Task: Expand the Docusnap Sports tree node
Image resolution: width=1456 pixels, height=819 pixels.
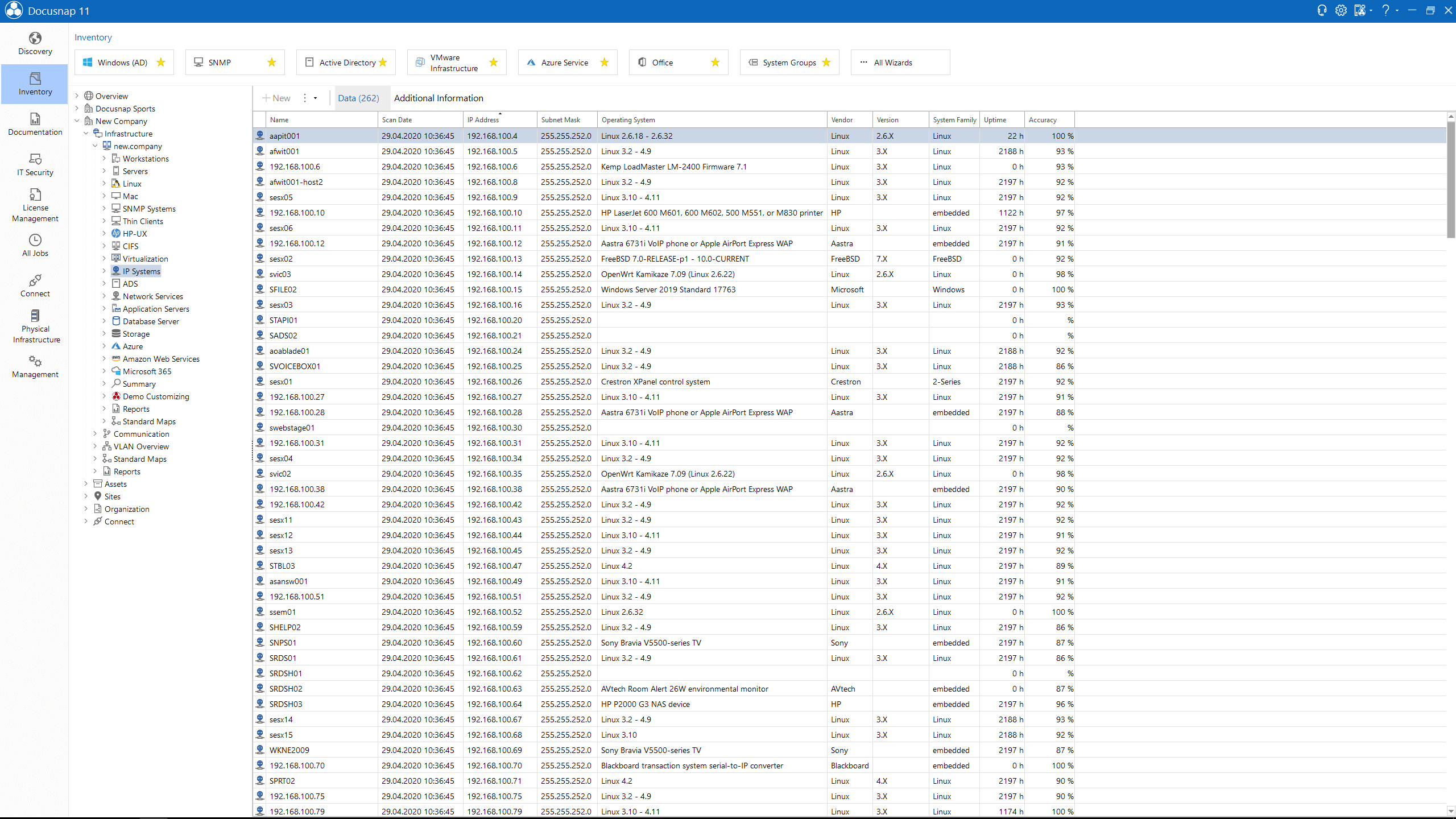Action: click(x=77, y=109)
